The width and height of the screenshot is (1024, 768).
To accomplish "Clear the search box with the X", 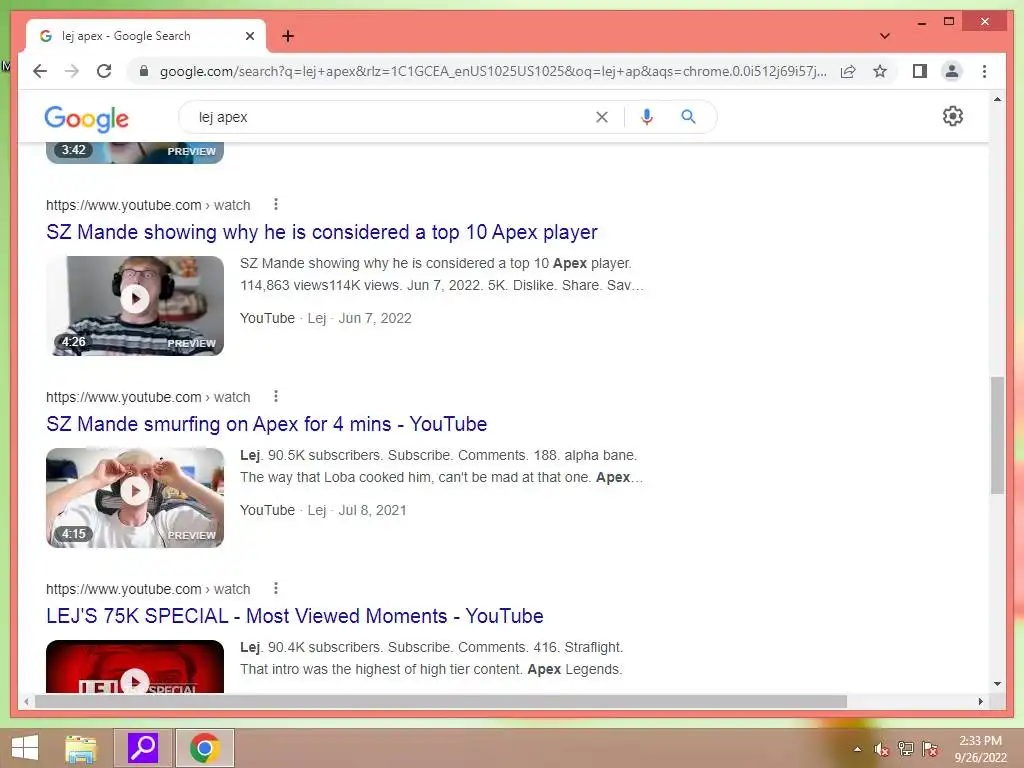I will tap(601, 117).
